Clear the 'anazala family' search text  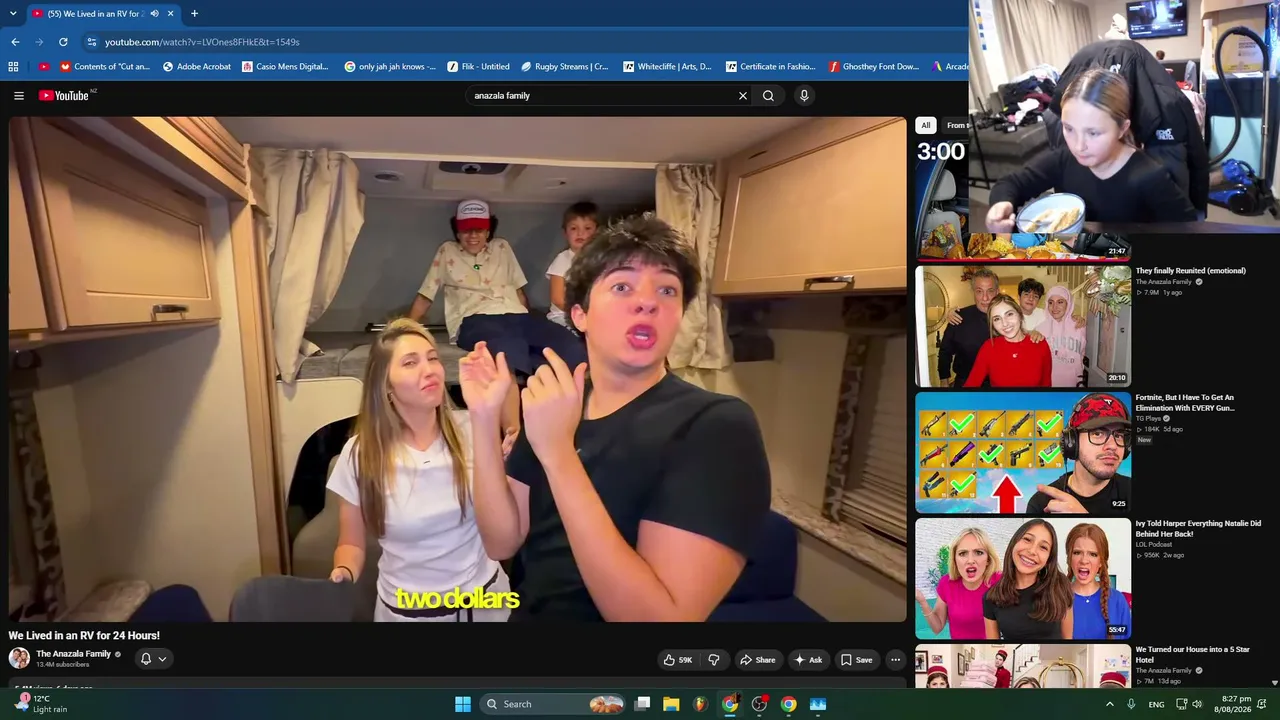click(743, 96)
